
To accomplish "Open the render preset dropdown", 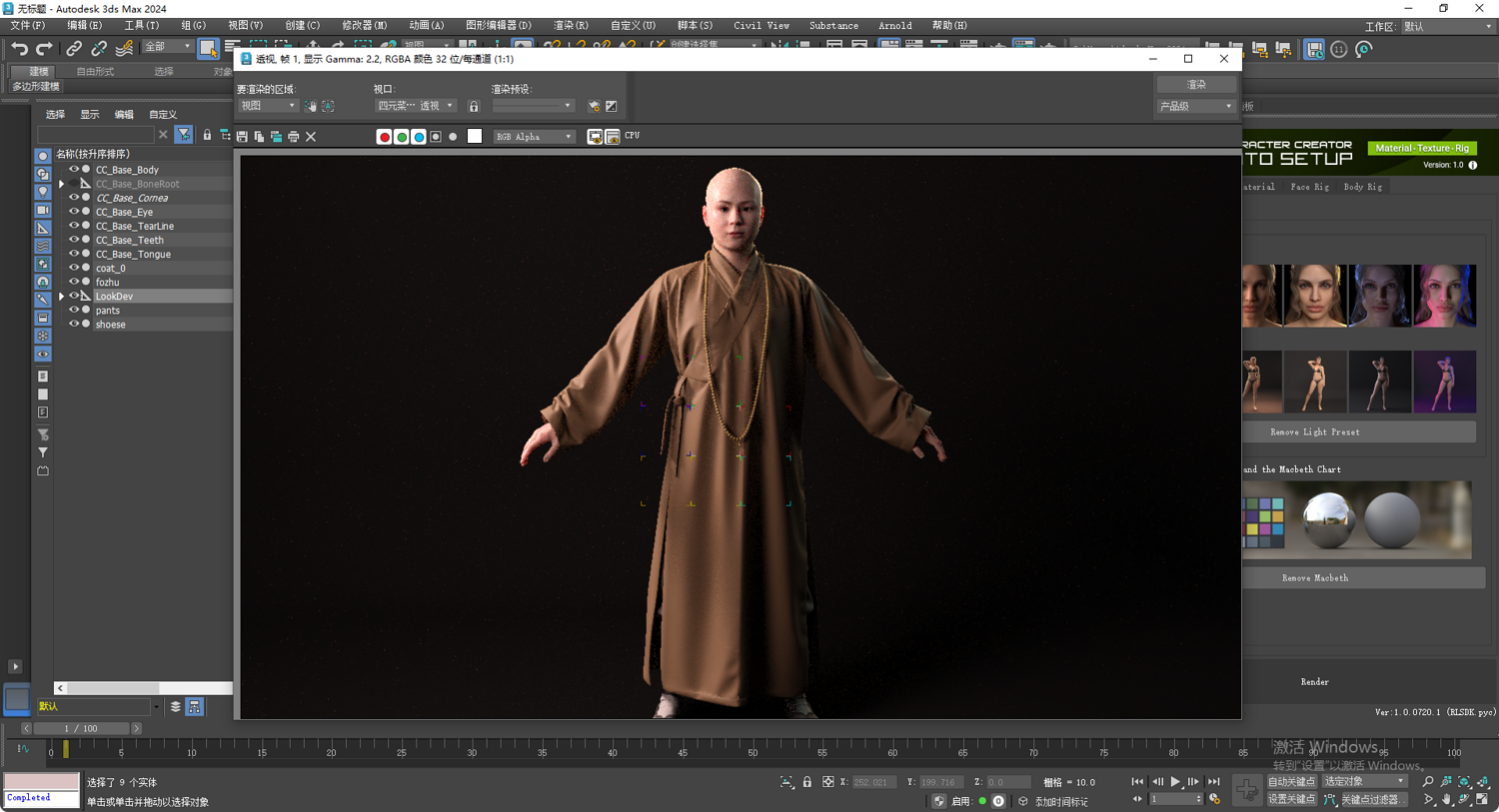I will tap(533, 106).
